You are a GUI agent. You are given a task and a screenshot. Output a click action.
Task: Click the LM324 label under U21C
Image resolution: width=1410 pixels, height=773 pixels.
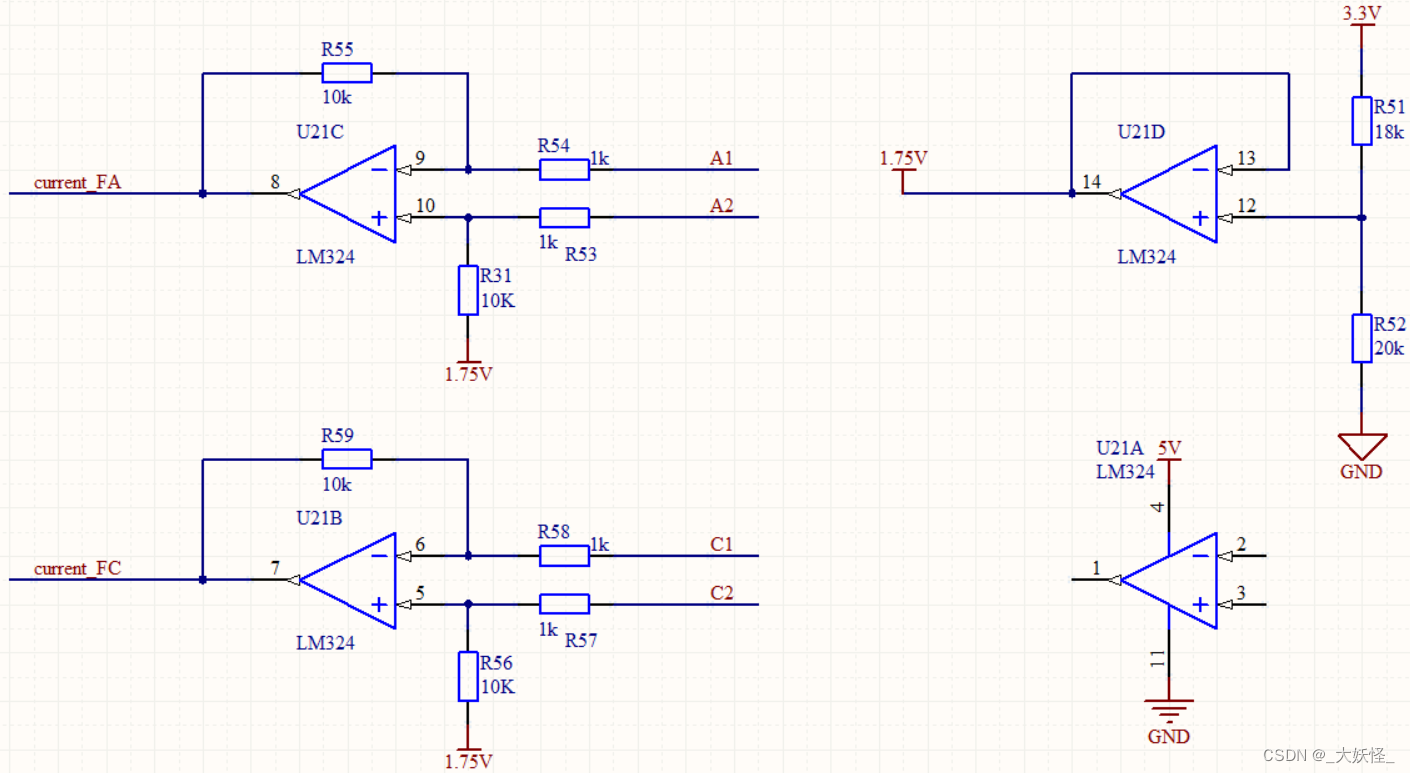click(x=325, y=256)
